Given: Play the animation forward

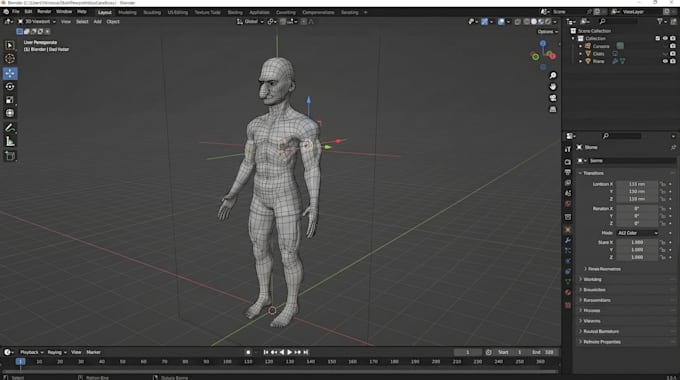Looking at the screenshot, I should click(290, 352).
